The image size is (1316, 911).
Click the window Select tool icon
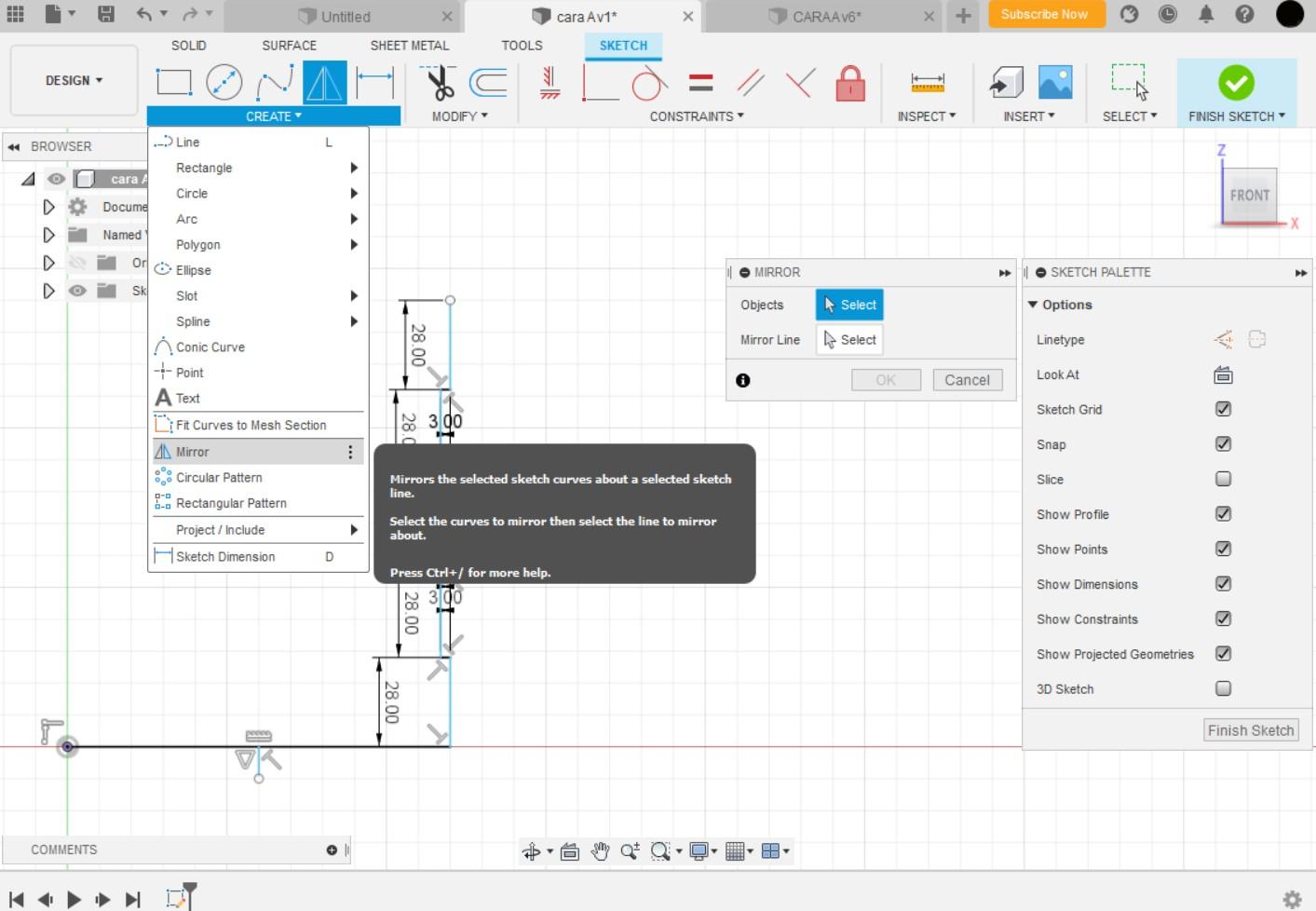pos(1130,82)
